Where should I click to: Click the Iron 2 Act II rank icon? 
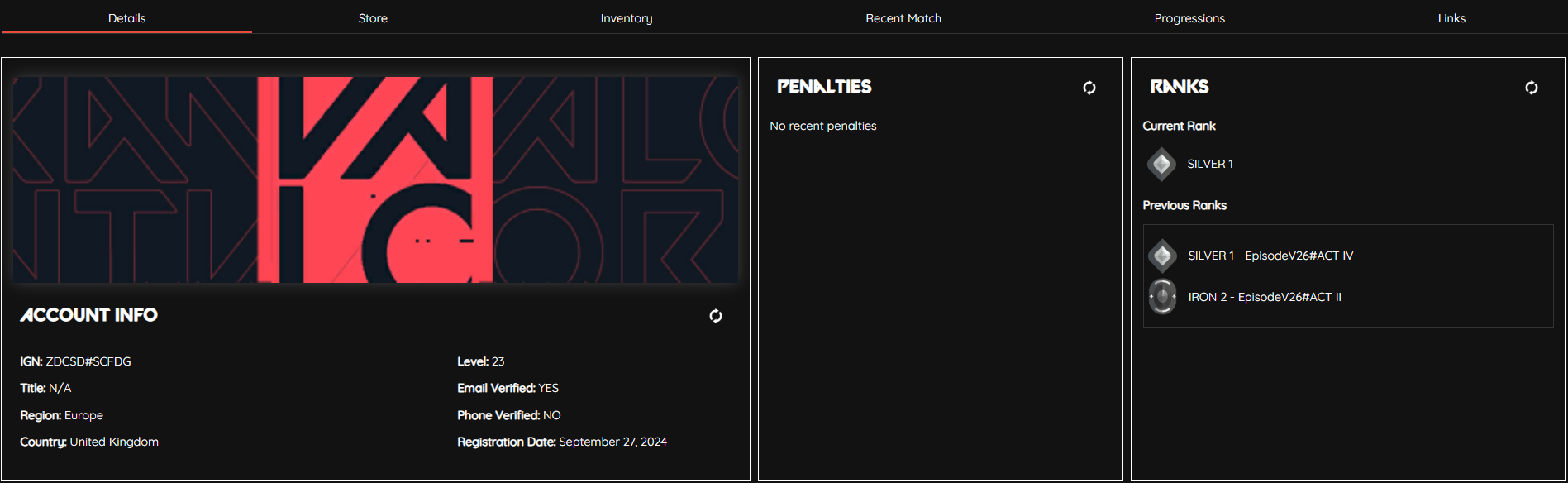pyautogui.click(x=1162, y=297)
